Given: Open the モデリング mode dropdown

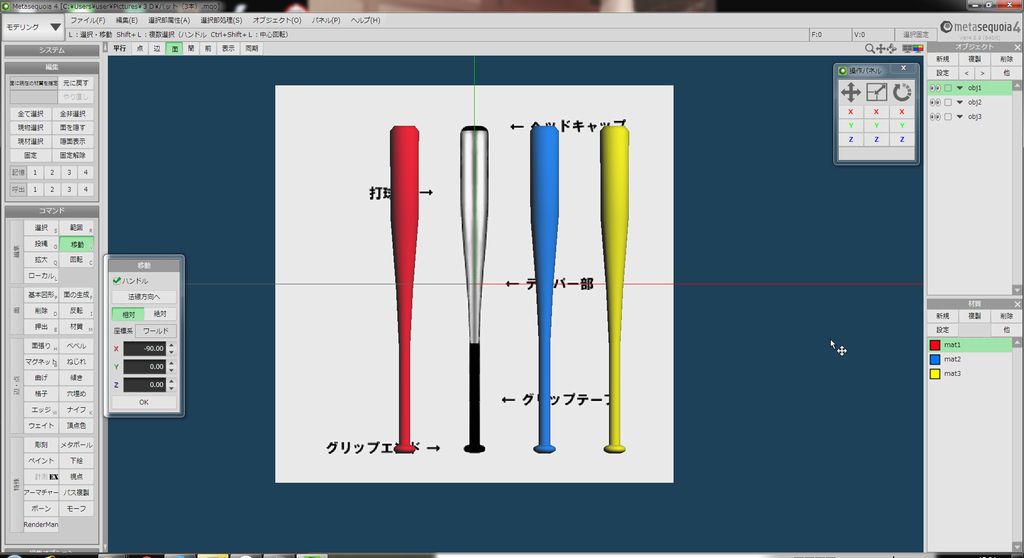Looking at the screenshot, I should point(33,27).
